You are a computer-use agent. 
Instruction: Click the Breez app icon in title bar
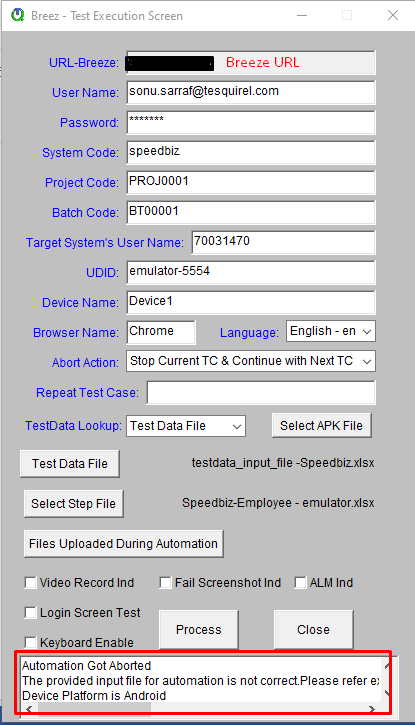(x=18, y=15)
